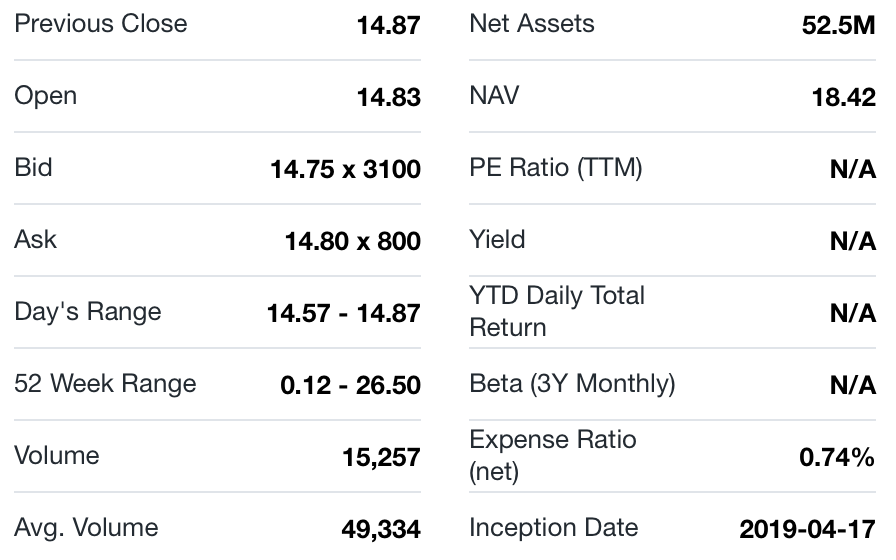The height and width of the screenshot is (560, 896).
Task: Click the Avg. Volume value 49,334
Action: [380, 530]
